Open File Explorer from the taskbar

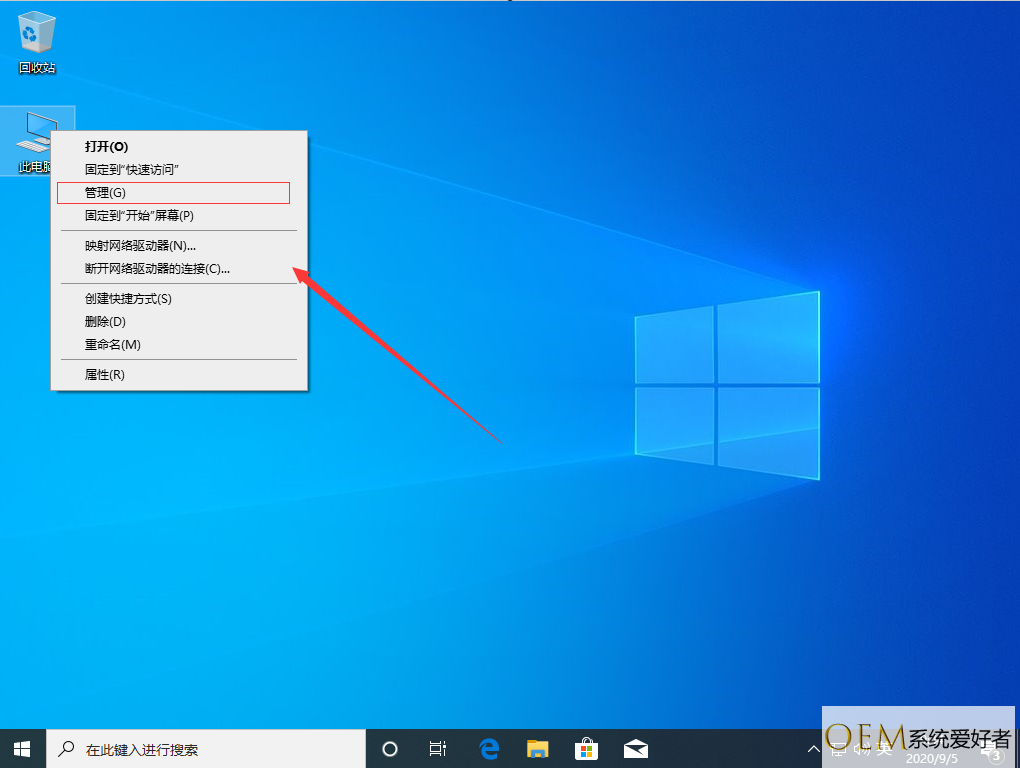click(x=538, y=748)
